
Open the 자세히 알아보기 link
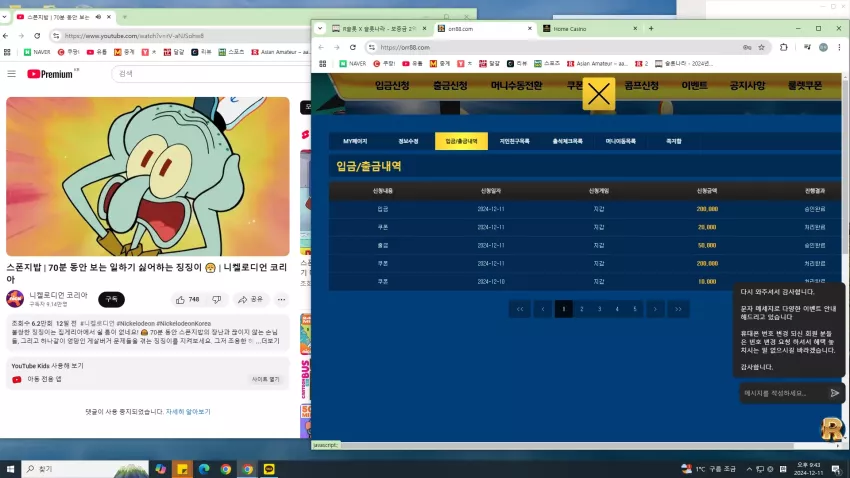click(188, 412)
